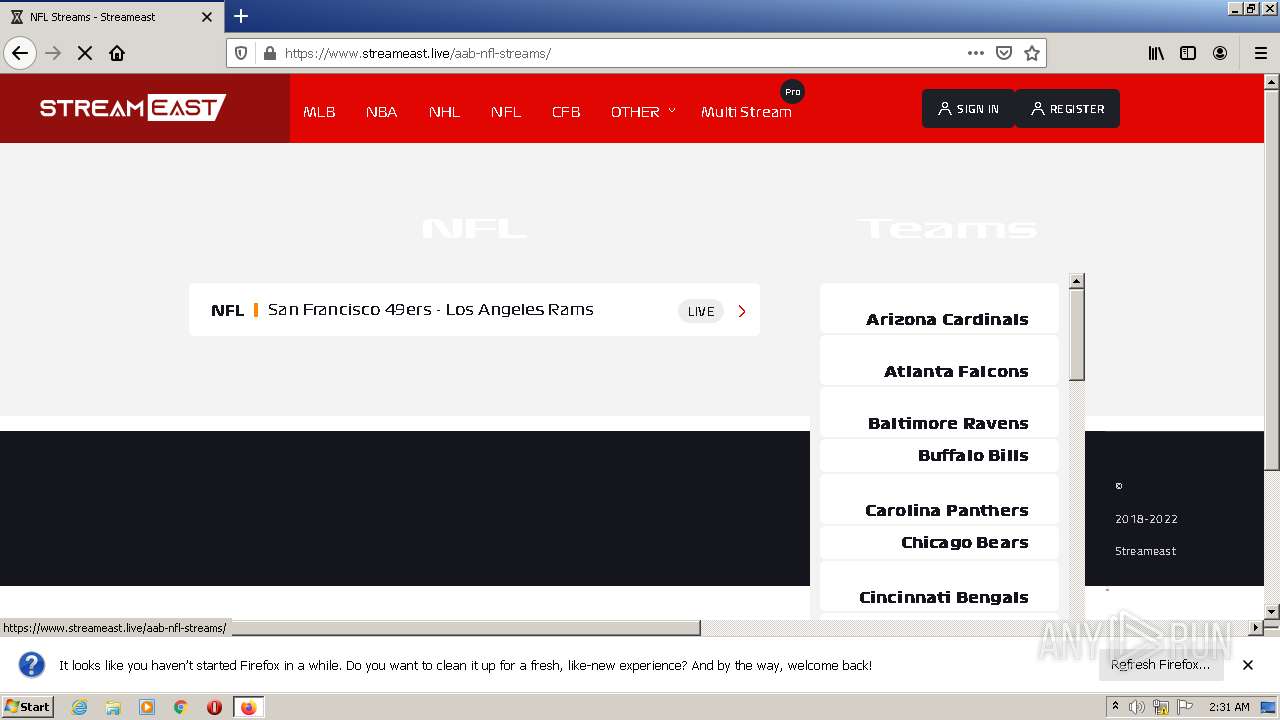Click the REGISTER button
Screen dimensions: 1280x720
(1067, 109)
